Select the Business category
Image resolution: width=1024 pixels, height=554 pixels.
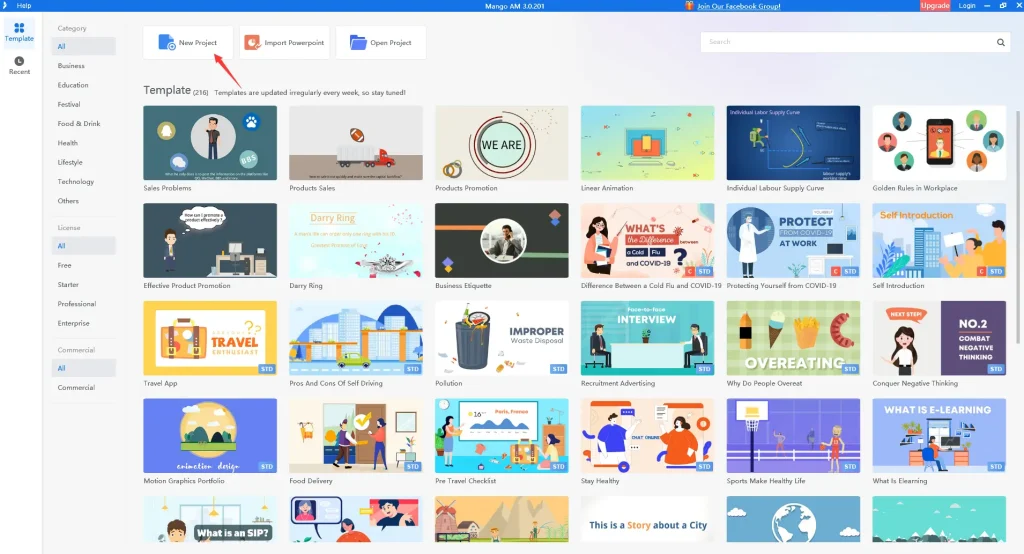(71, 66)
